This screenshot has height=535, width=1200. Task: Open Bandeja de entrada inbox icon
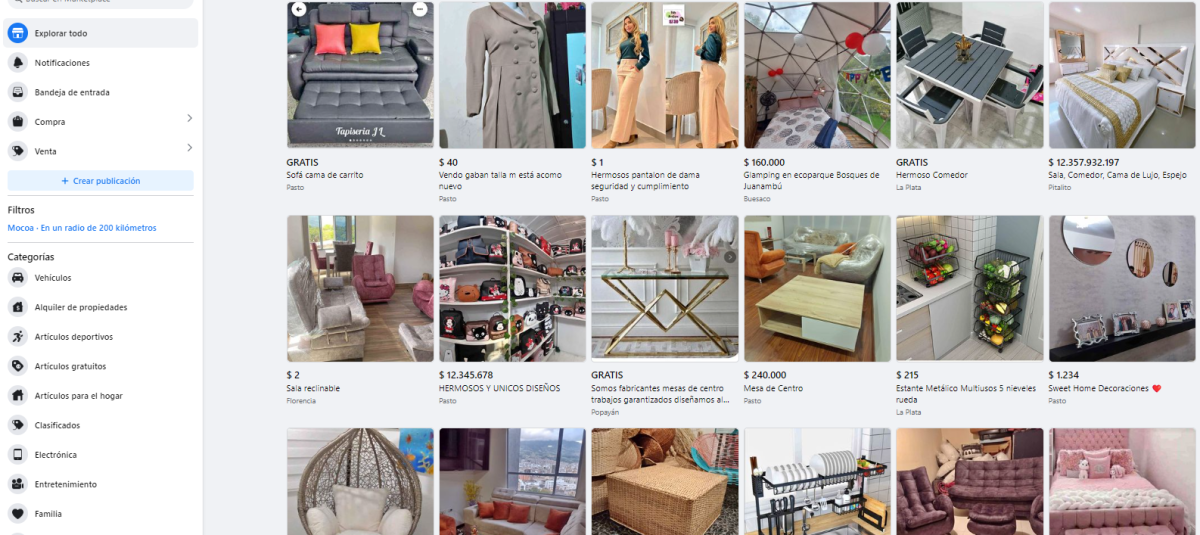tap(17, 92)
